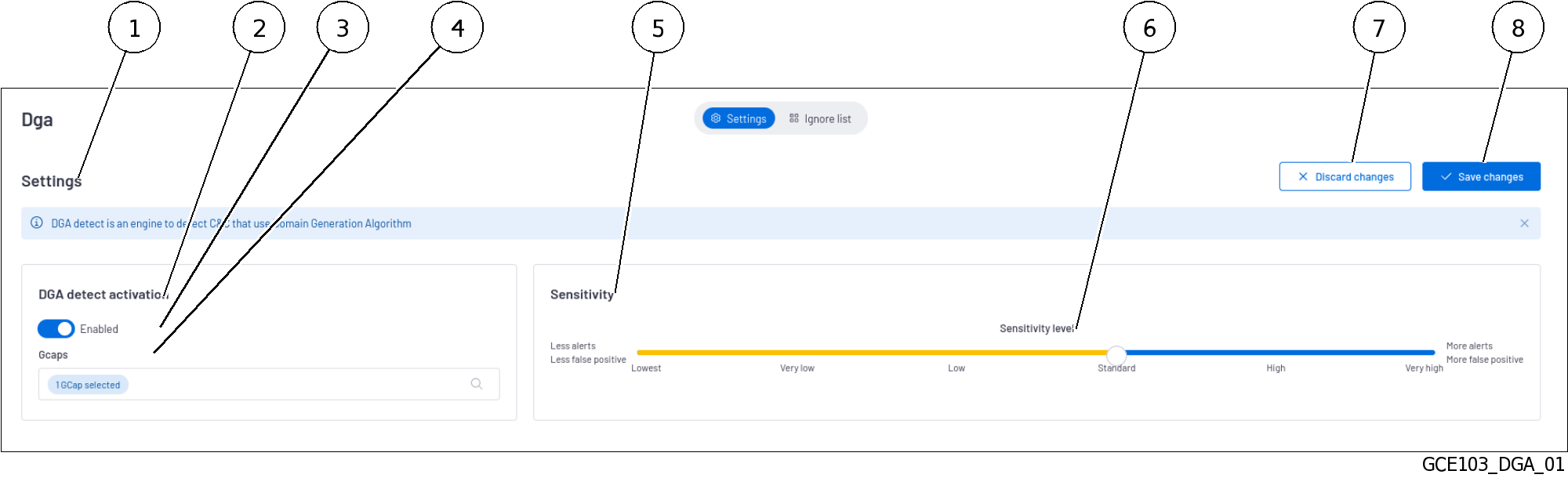Disable the DGA detect activation toggle
Screen dimensions: 1568x478
click(54, 328)
